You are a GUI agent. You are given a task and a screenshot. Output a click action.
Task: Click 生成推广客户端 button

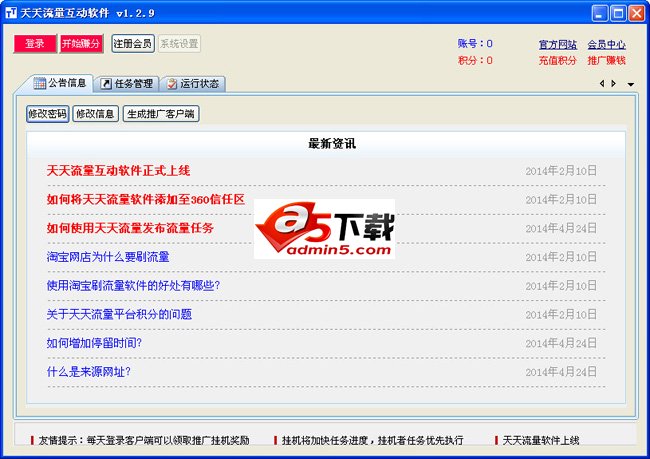coord(161,114)
